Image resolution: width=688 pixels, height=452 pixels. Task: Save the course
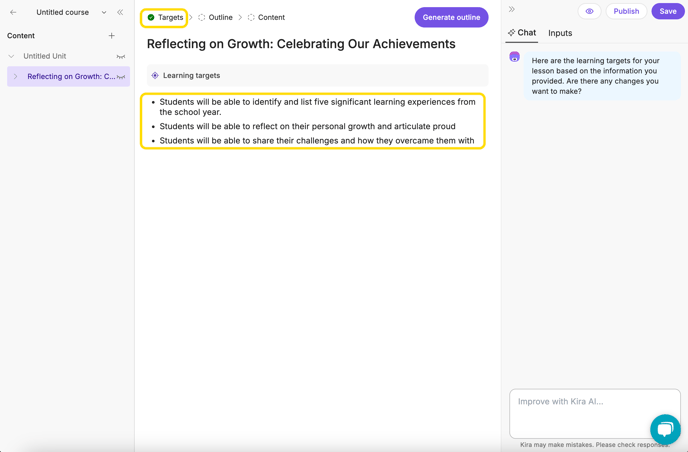668,11
